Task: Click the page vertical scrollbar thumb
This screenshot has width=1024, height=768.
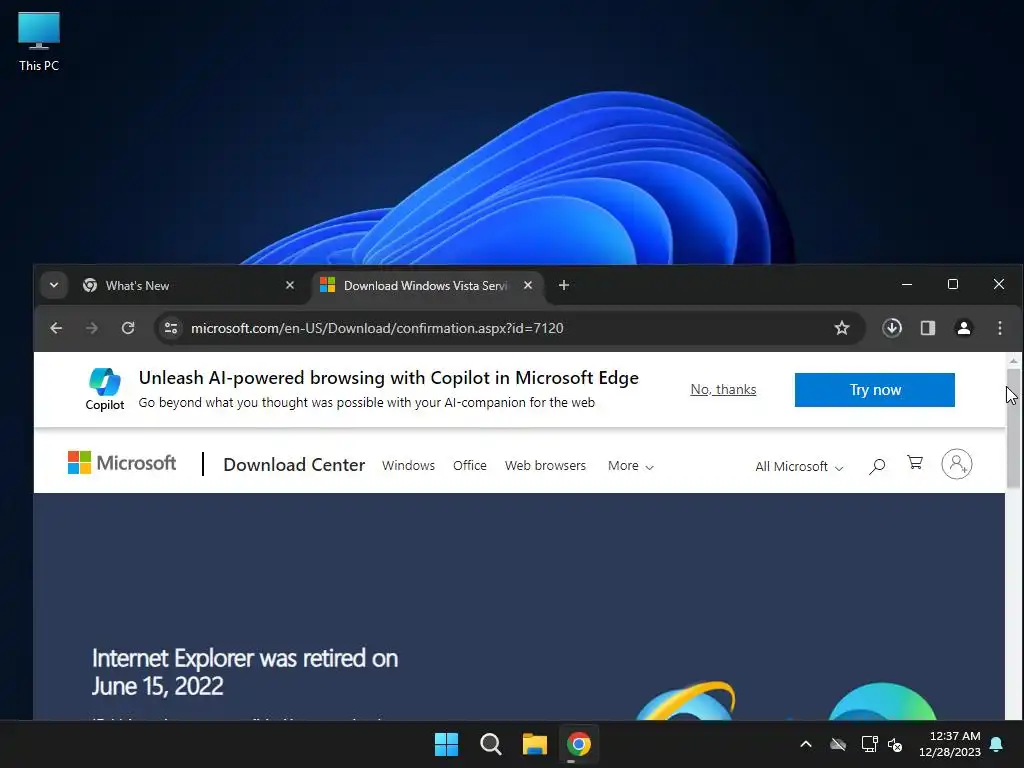Action: [x=1013, y=428]
